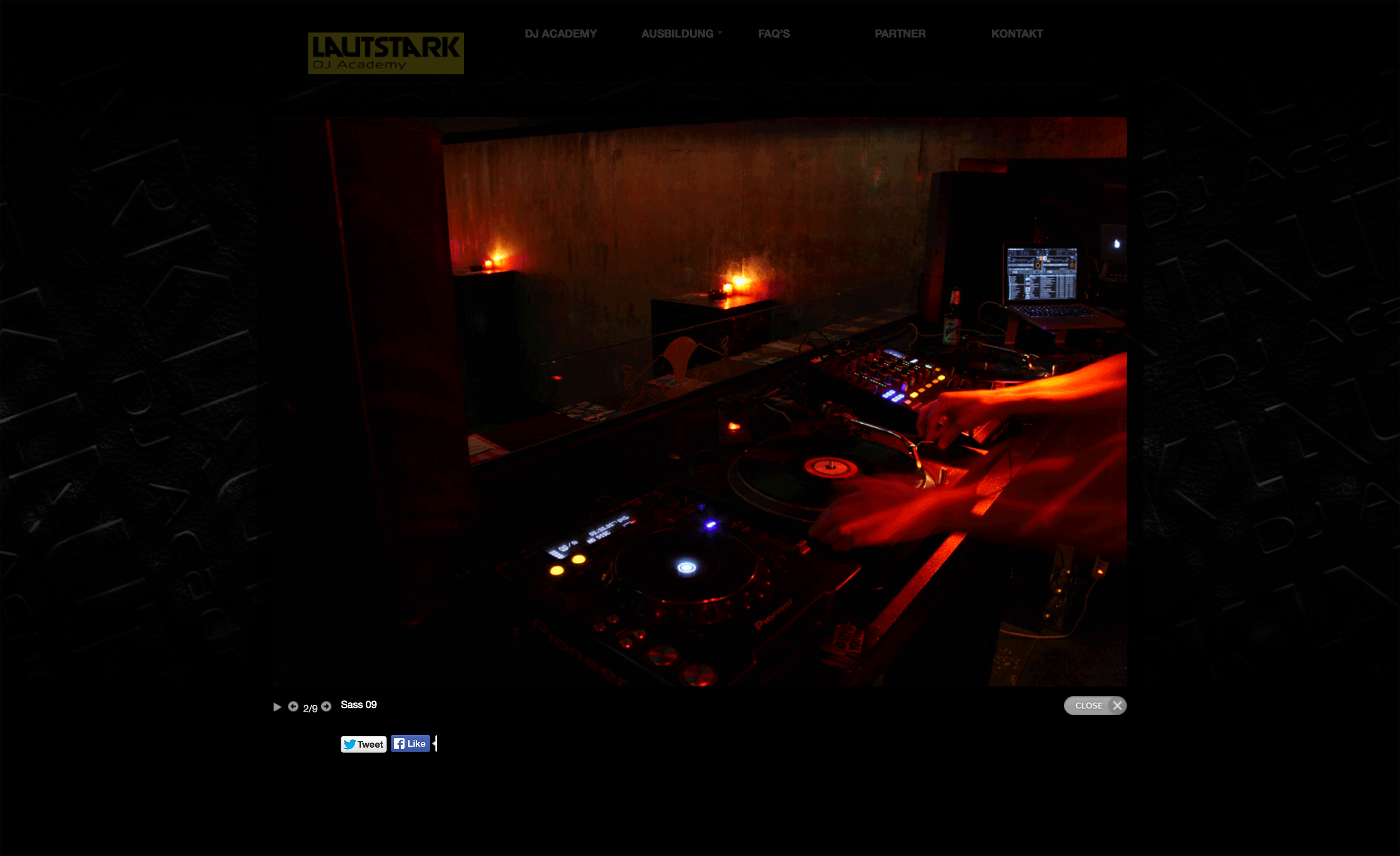Click the X icon on Close button

[x=1117, y=705]
